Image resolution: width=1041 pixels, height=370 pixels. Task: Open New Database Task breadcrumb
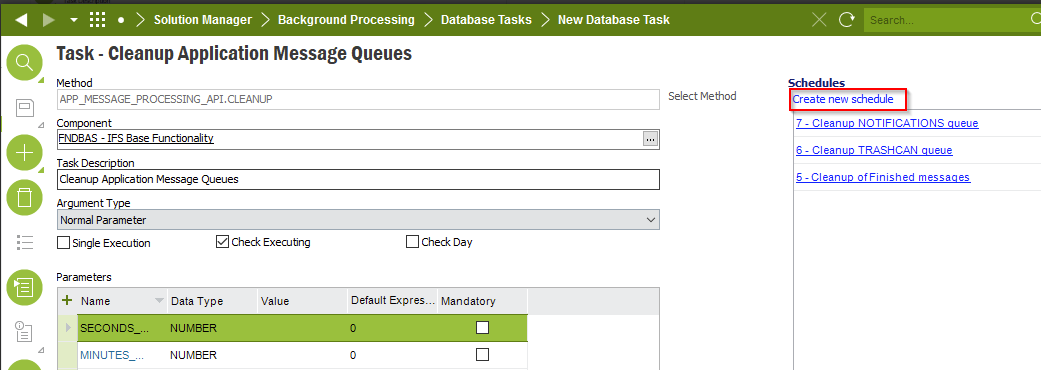click(613, 20)
